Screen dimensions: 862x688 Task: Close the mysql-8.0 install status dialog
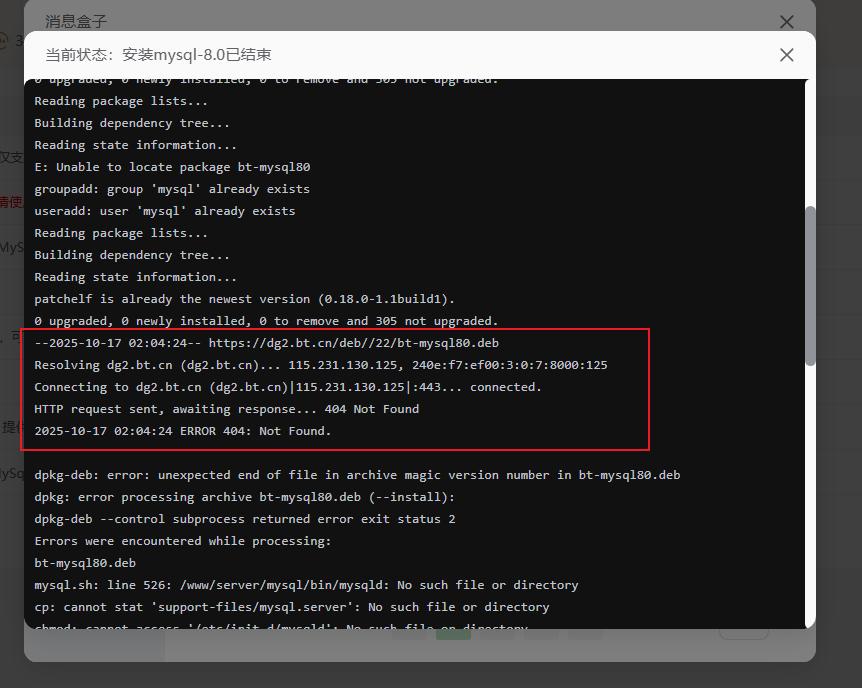pos(786,55)
